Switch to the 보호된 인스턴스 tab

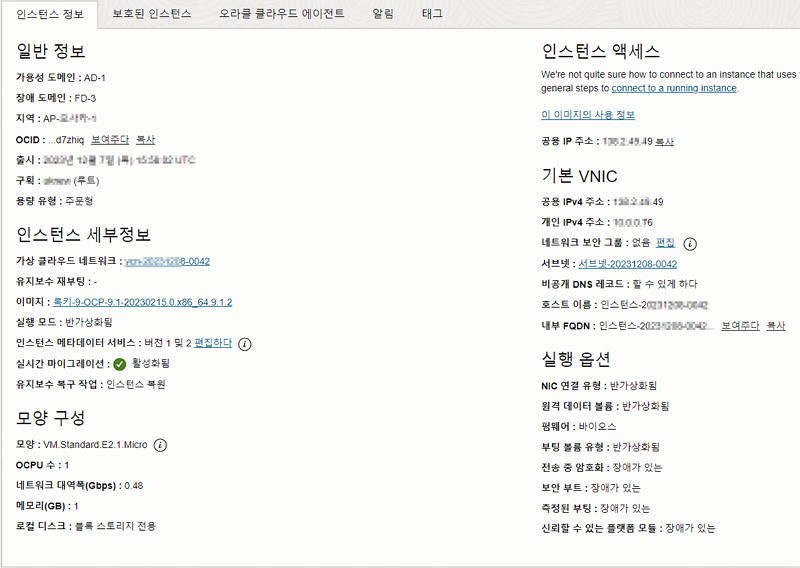pos(152,14)
